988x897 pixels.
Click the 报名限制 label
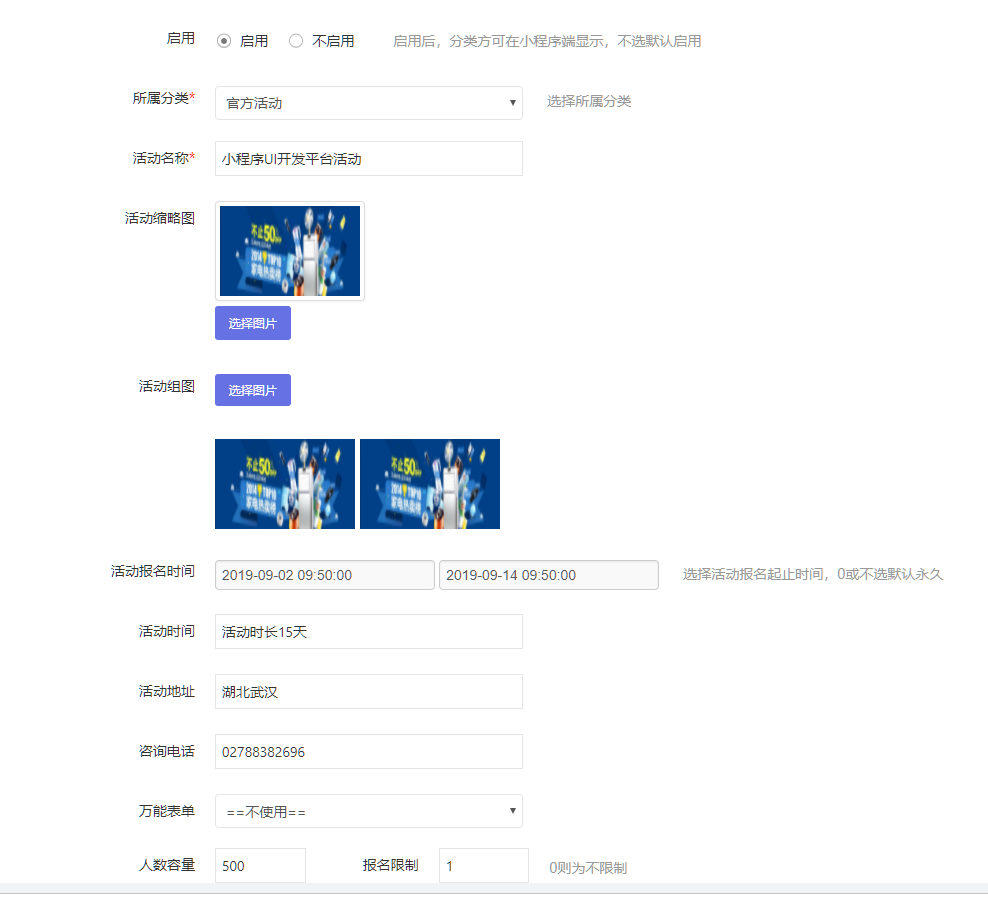click(390, 865)
